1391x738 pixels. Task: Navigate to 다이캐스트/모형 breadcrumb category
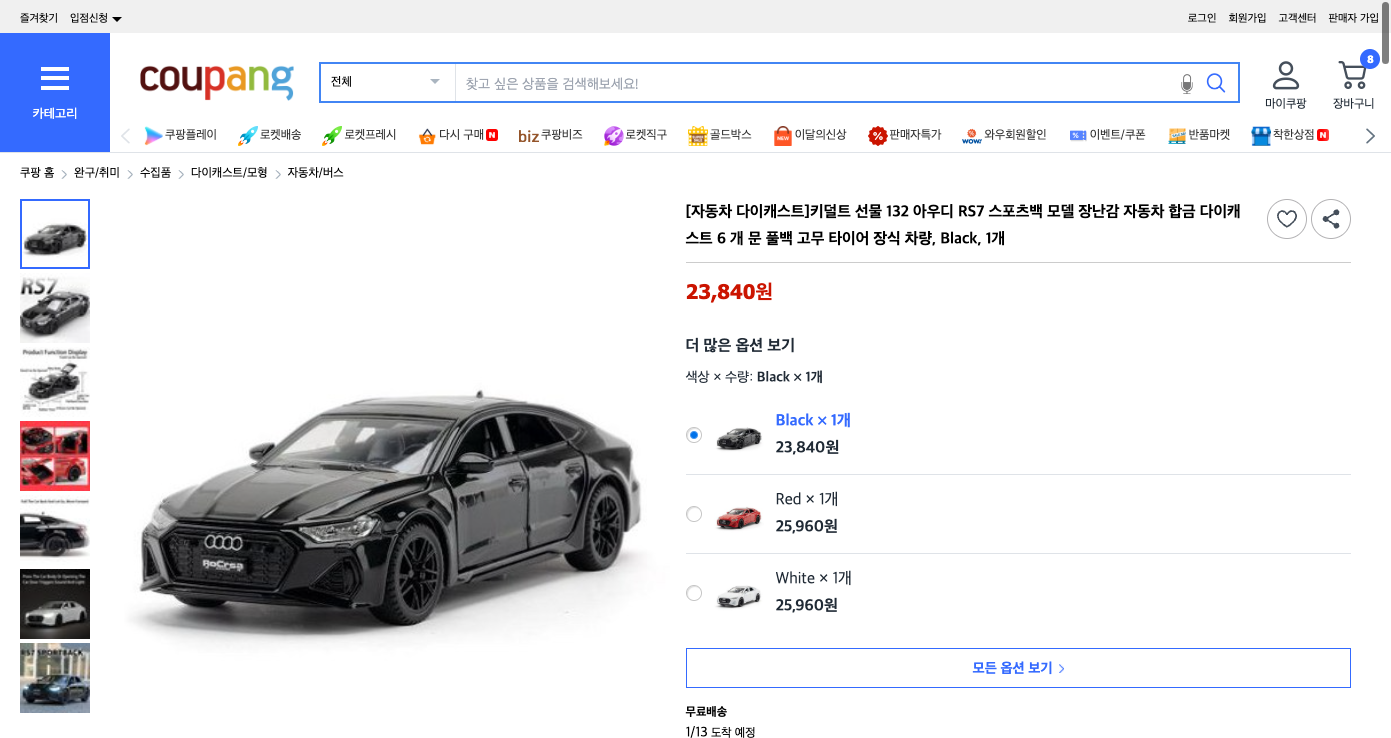(x=228, y=171)
